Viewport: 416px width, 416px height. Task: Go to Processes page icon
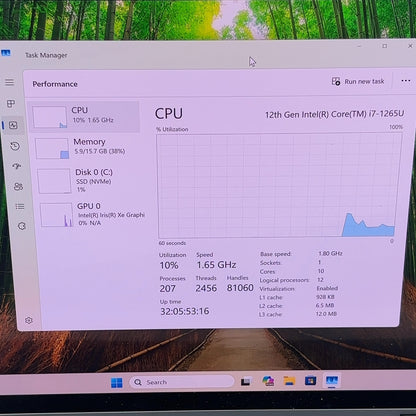(11, 104)
